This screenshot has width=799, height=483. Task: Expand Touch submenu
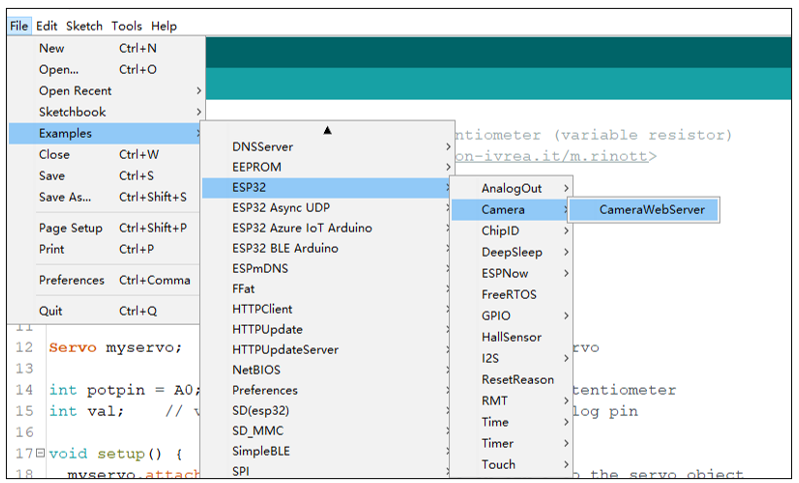(512, 465)
